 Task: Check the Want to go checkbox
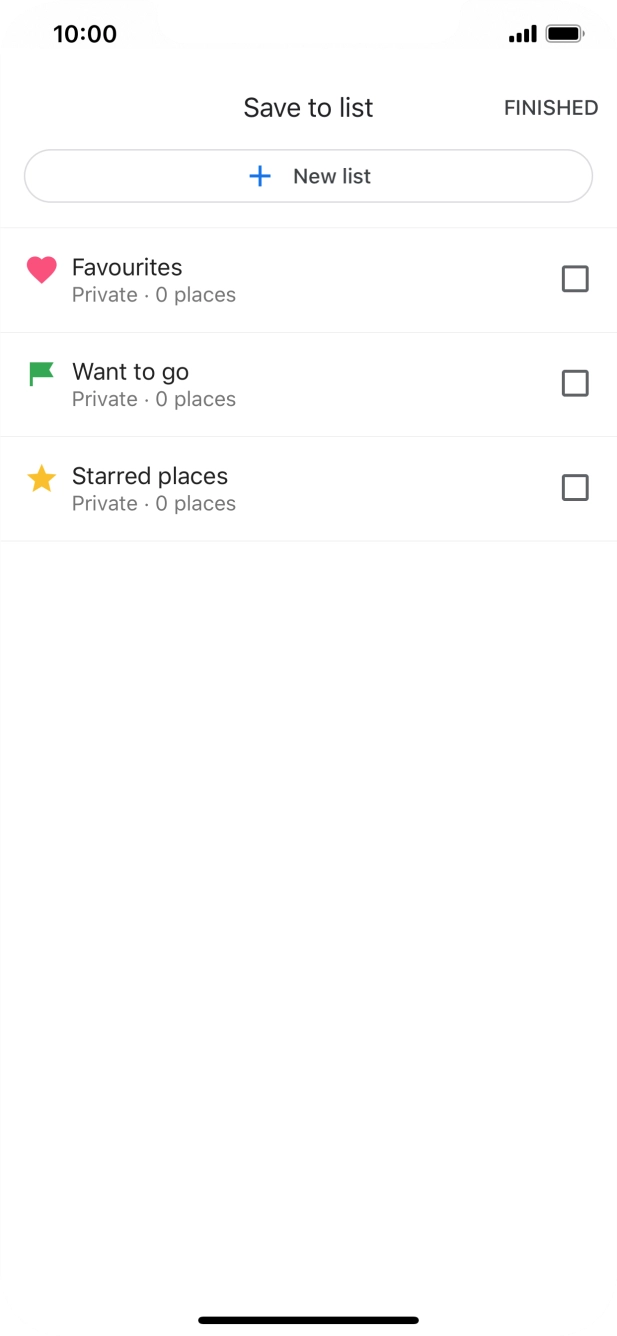pos(575,383)
